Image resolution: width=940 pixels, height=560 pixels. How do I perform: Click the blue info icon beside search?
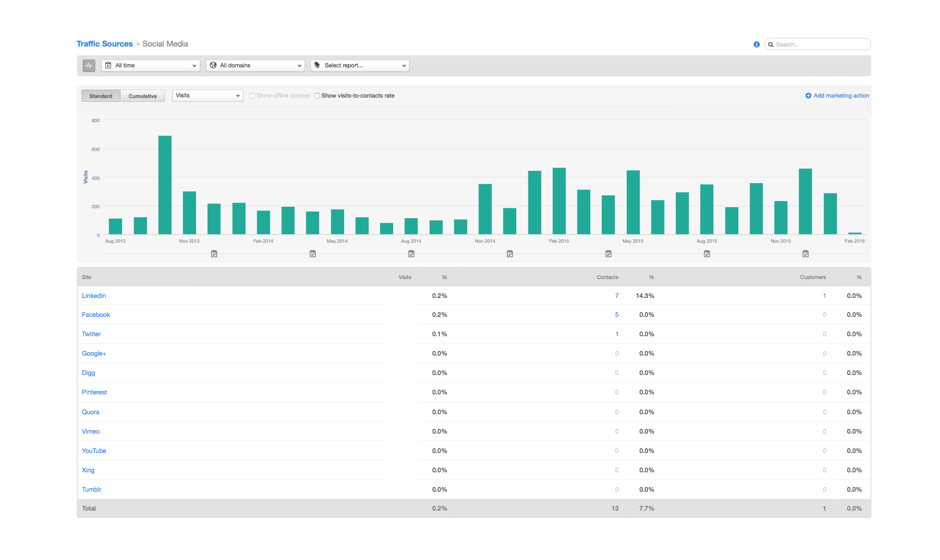tap(756, 45)
